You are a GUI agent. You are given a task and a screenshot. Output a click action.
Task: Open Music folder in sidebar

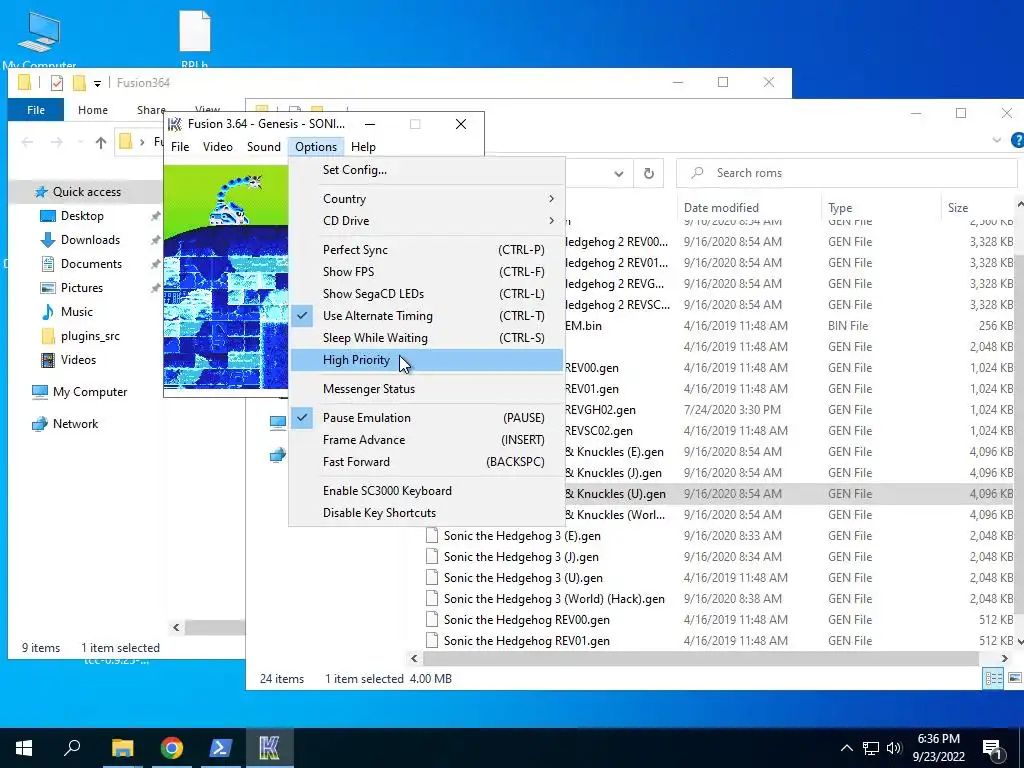[76, 312]
